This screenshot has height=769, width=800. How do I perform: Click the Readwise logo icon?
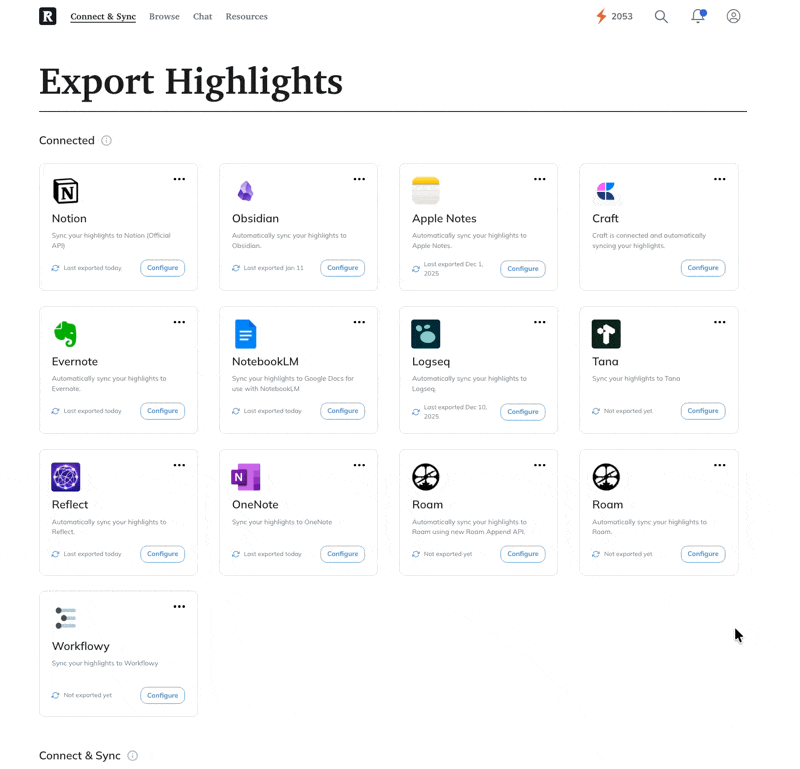pos(48,16)
